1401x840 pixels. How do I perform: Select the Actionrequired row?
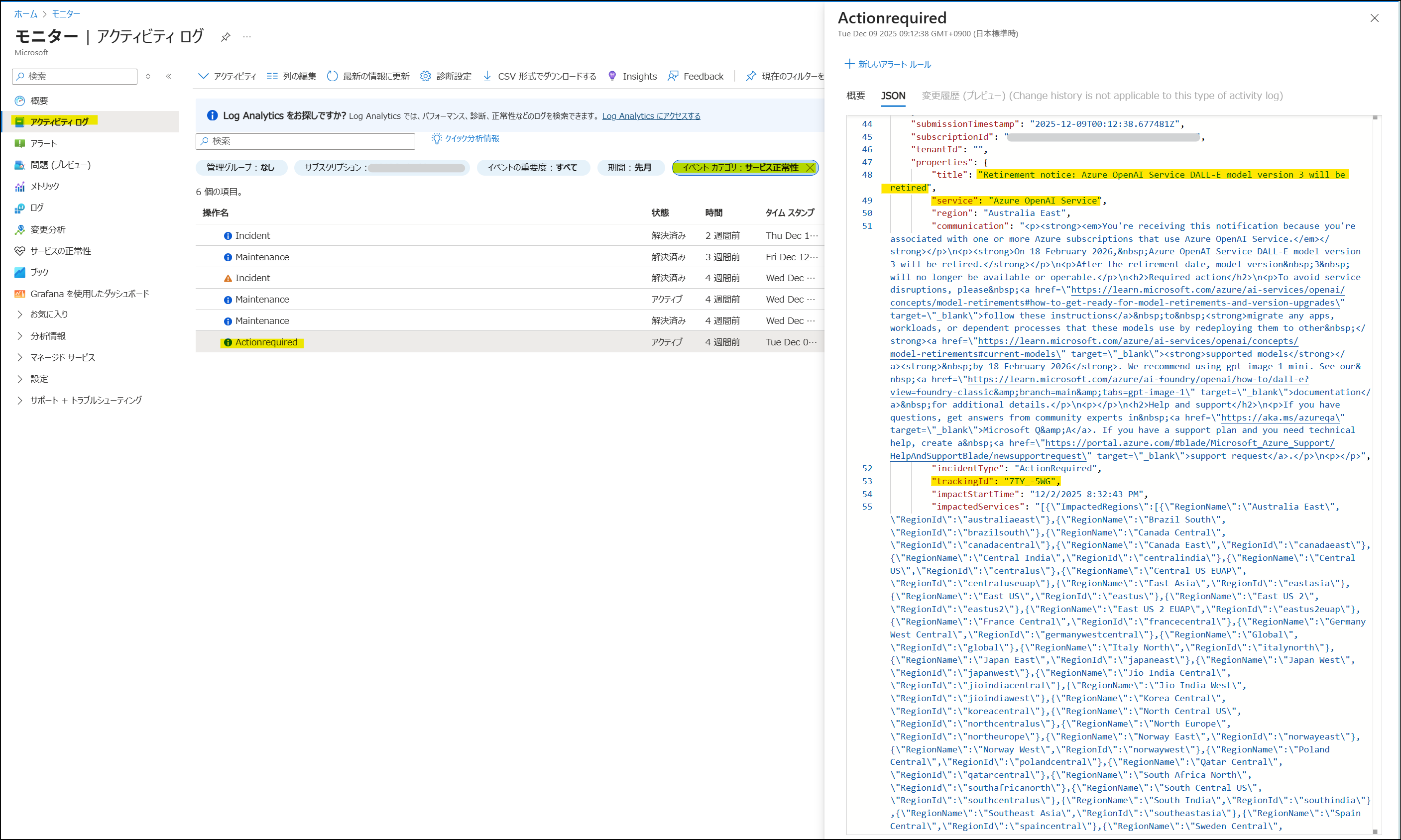(510, 342)
